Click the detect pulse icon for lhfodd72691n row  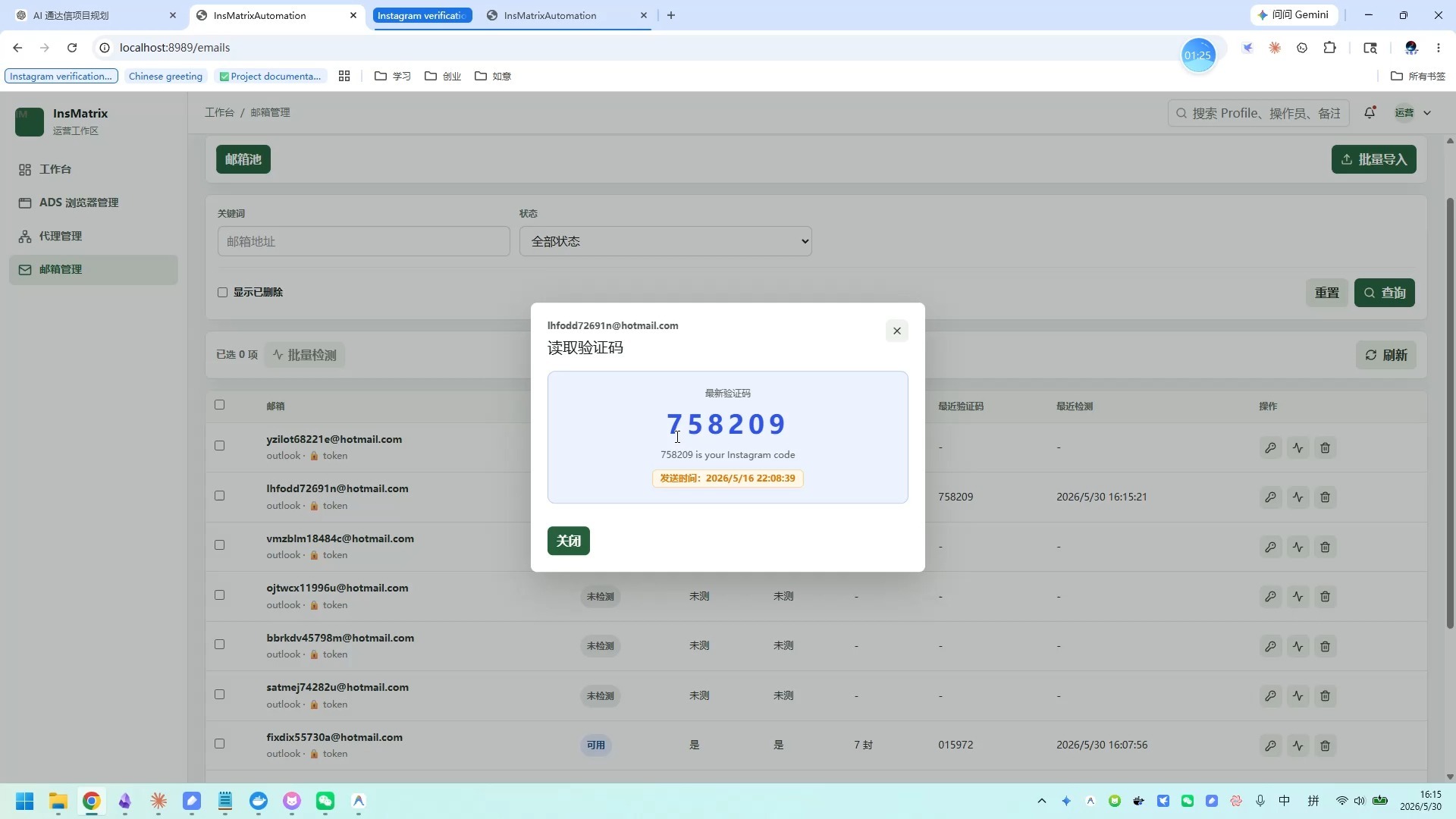point(1298,497)
